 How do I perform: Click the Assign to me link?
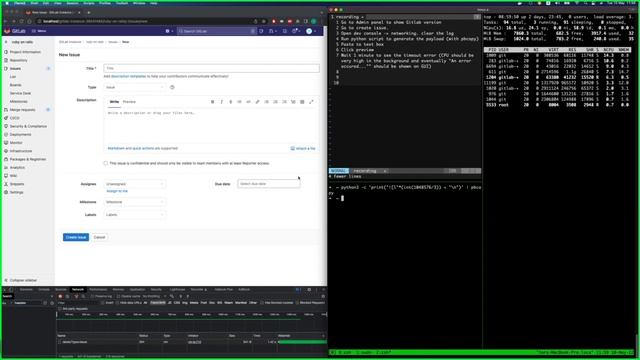pos(117,191)
